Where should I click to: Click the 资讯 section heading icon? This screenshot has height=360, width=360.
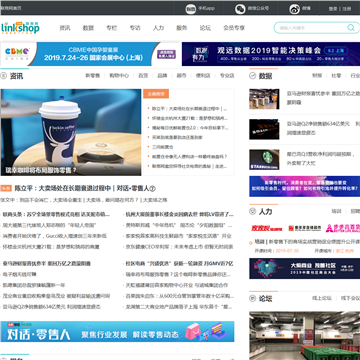coord(4,76)
